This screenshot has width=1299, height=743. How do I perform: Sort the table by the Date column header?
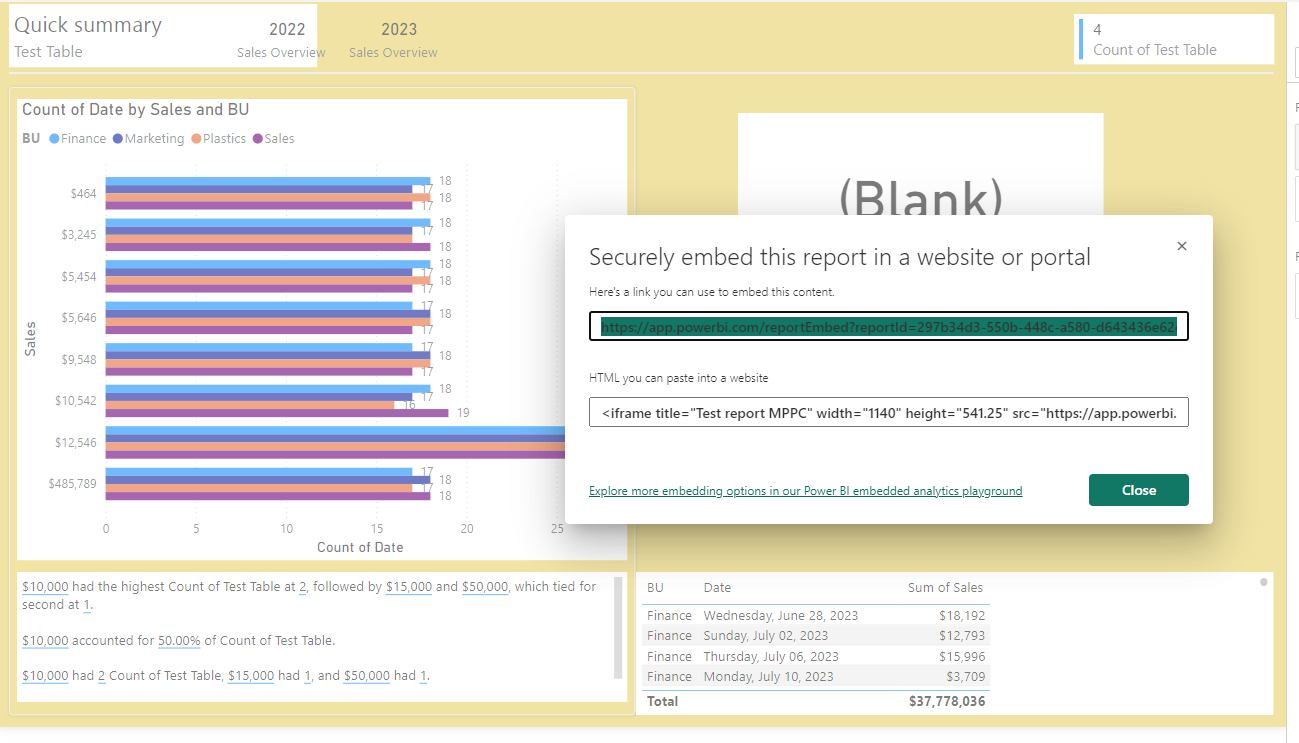[x=717, y=588]
